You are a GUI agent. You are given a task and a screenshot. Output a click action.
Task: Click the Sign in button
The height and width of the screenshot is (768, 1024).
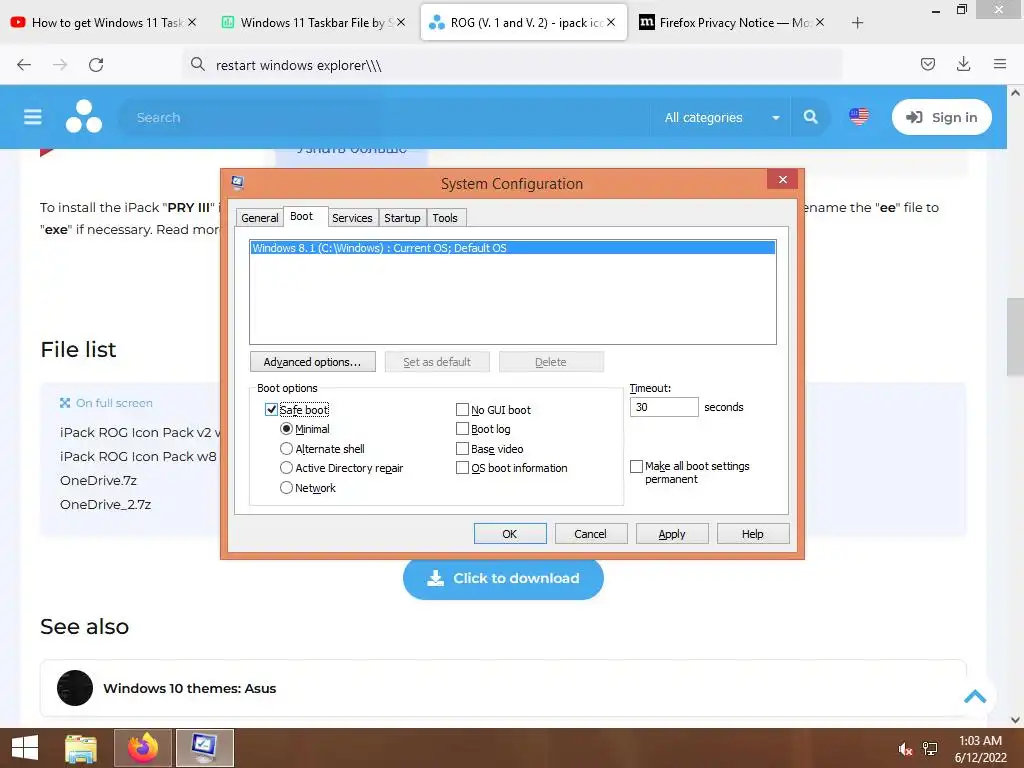942,117
